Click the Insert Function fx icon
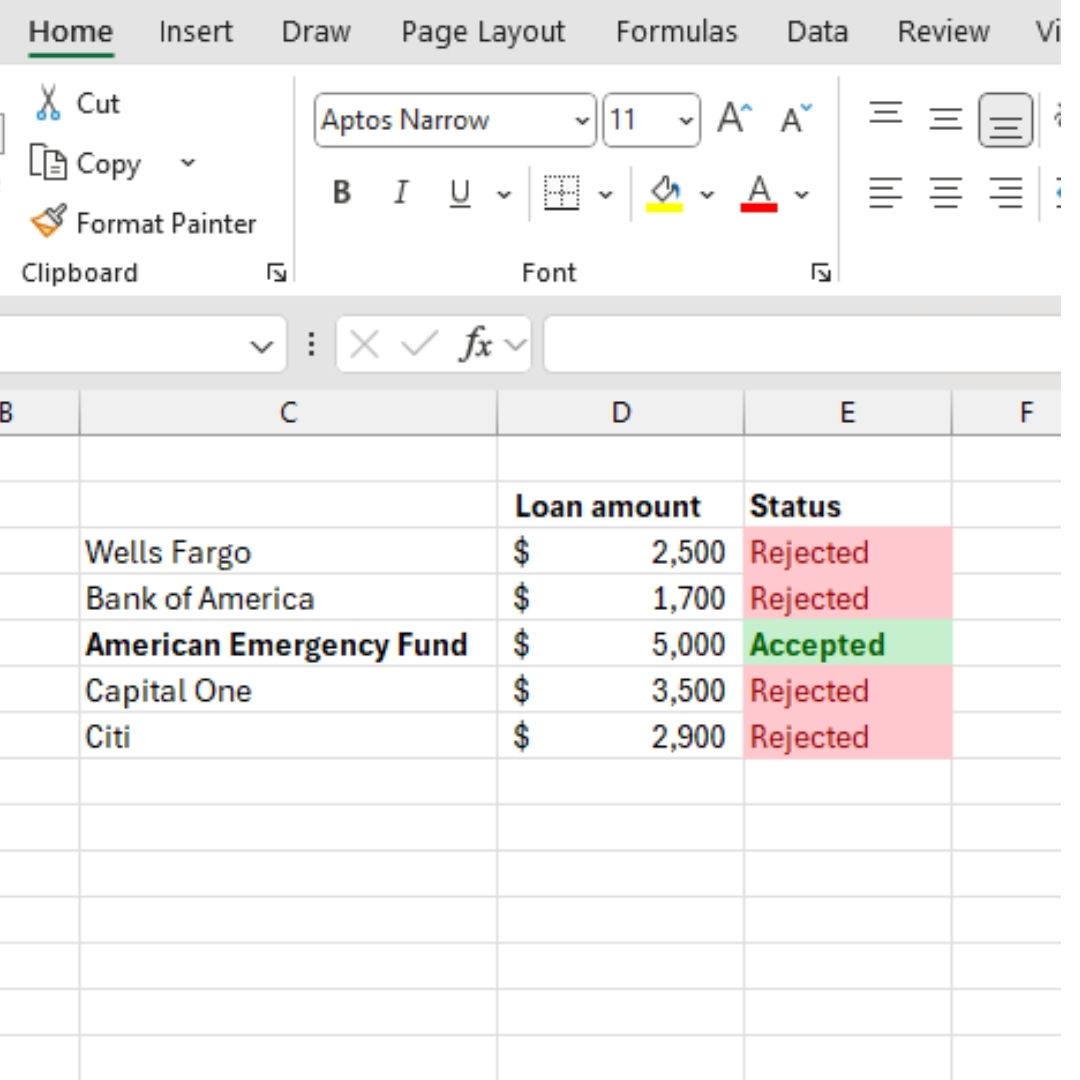The width and height of the screenshot is (1080, 1080). coord(476,344)
